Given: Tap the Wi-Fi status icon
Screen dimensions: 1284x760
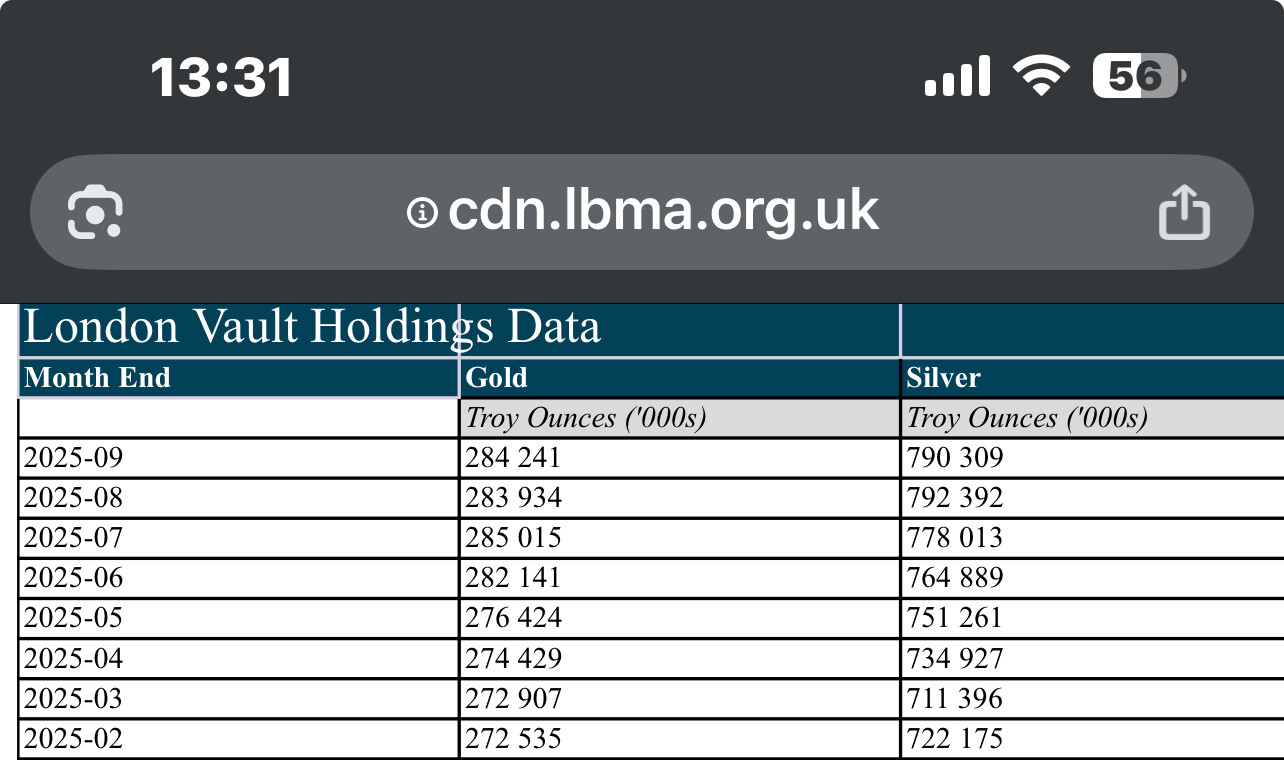Looking at the screenshot, I should point(1041,76).
